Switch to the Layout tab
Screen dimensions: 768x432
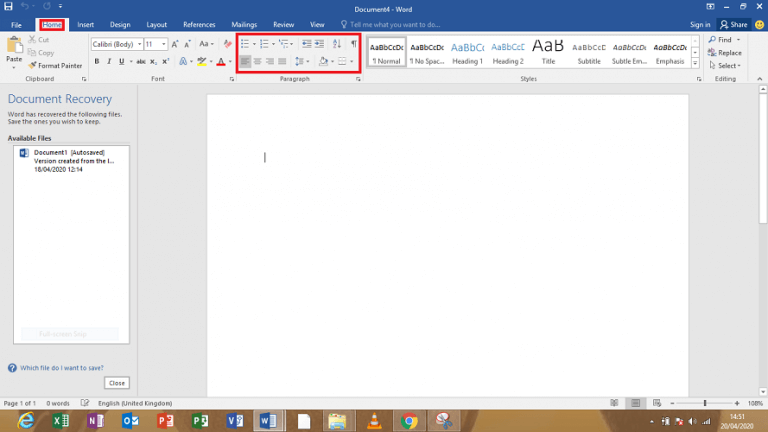click(156, 24)
